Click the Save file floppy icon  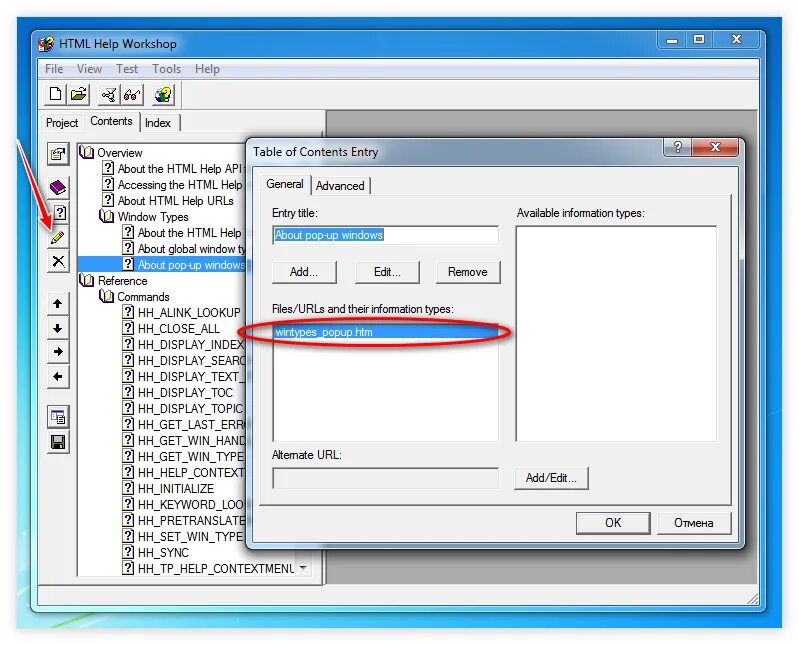(58, 442)
